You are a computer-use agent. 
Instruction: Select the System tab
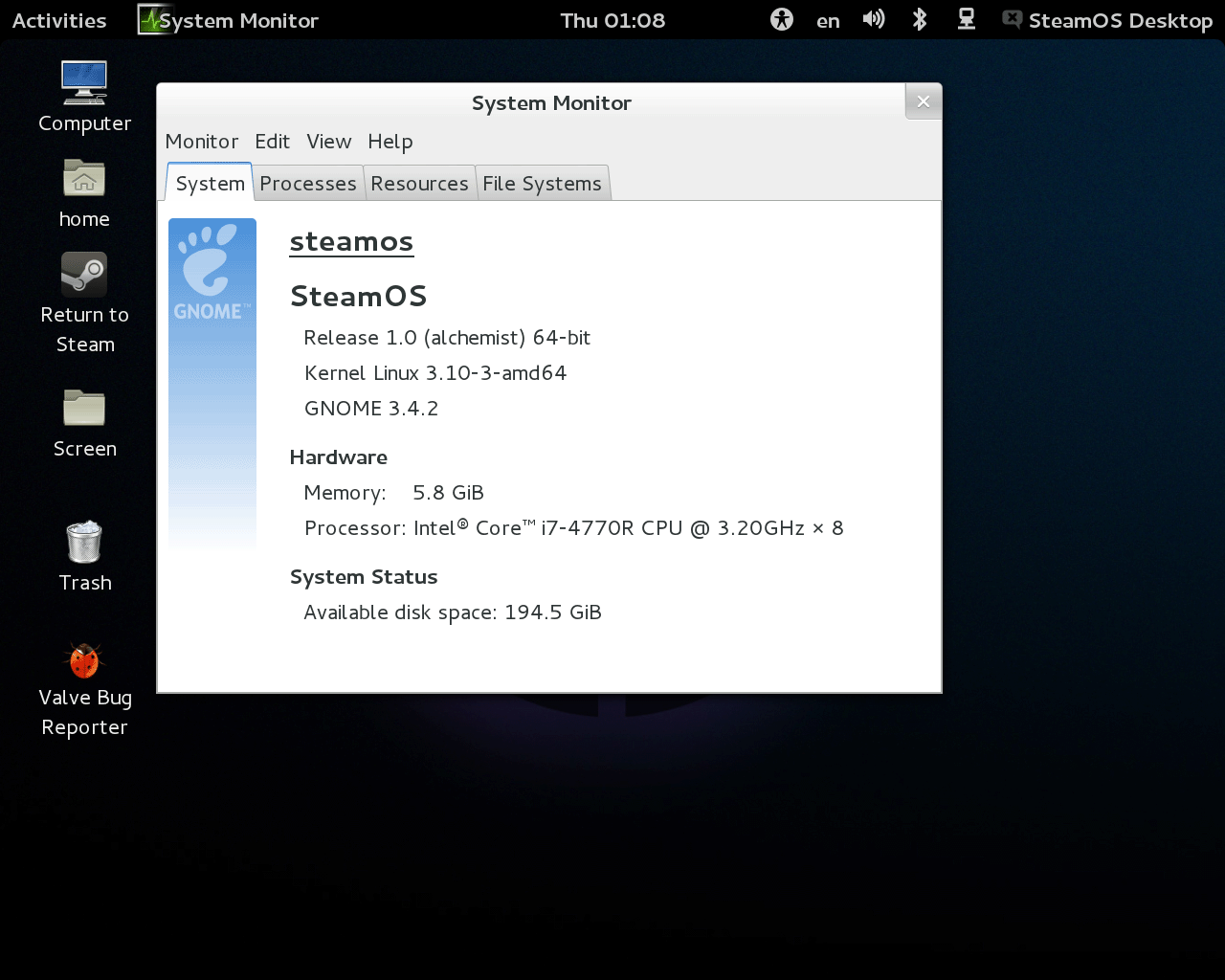point(210,183)
